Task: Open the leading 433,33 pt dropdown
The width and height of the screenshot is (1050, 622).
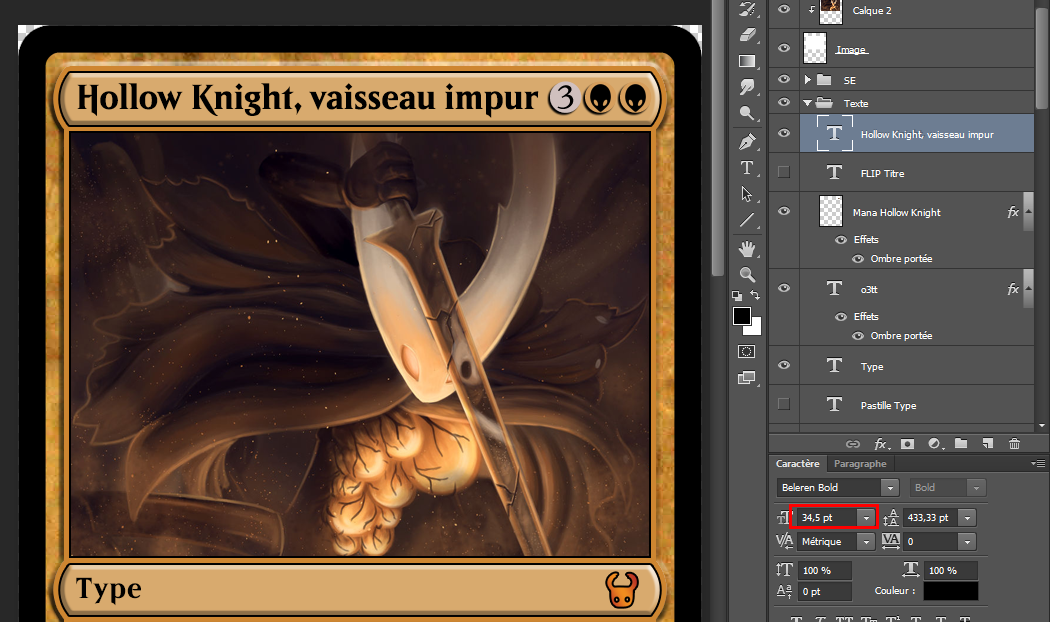Action: point(967,518)
